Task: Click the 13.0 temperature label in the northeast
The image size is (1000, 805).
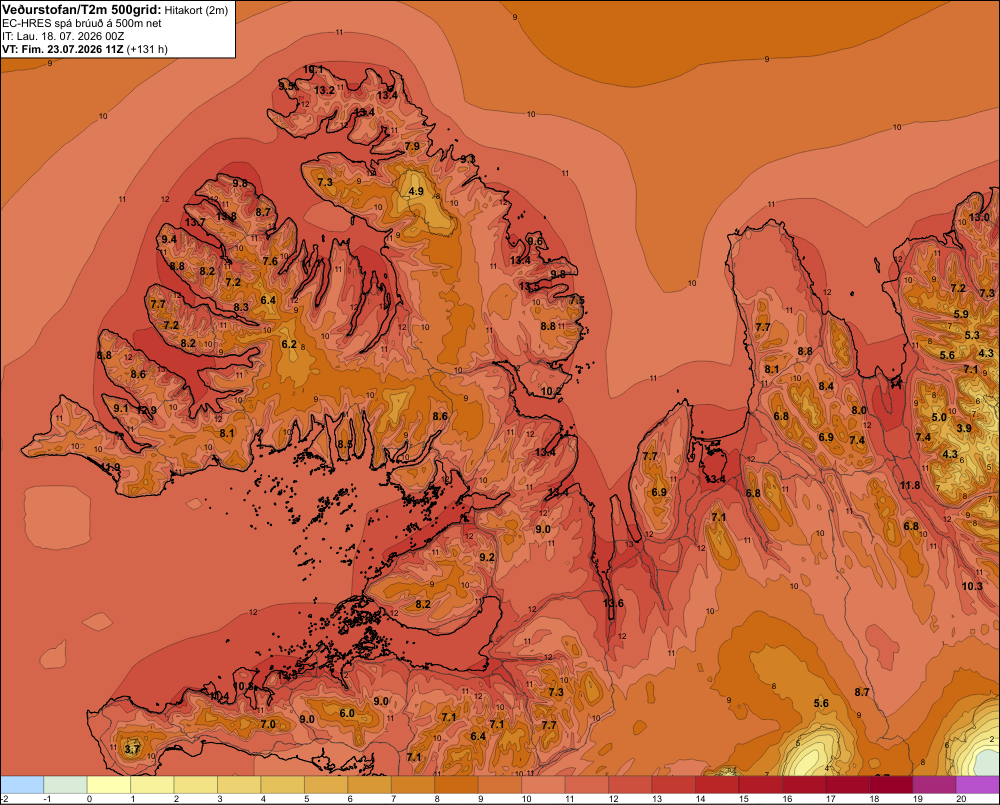Action: (979, 217)
